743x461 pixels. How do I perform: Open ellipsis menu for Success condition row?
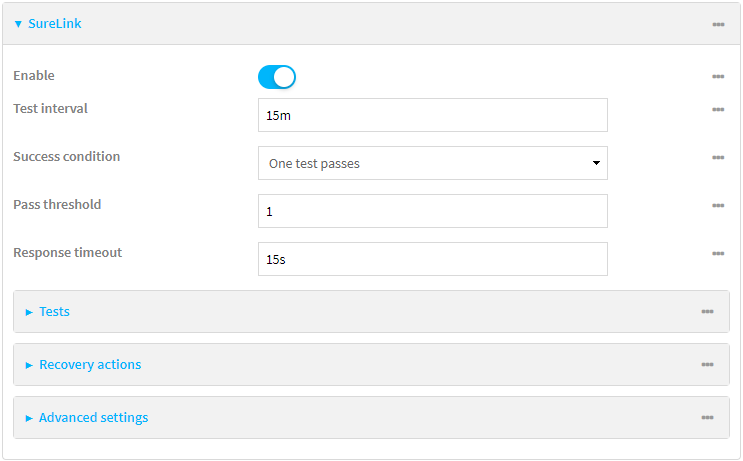point(718,158)
